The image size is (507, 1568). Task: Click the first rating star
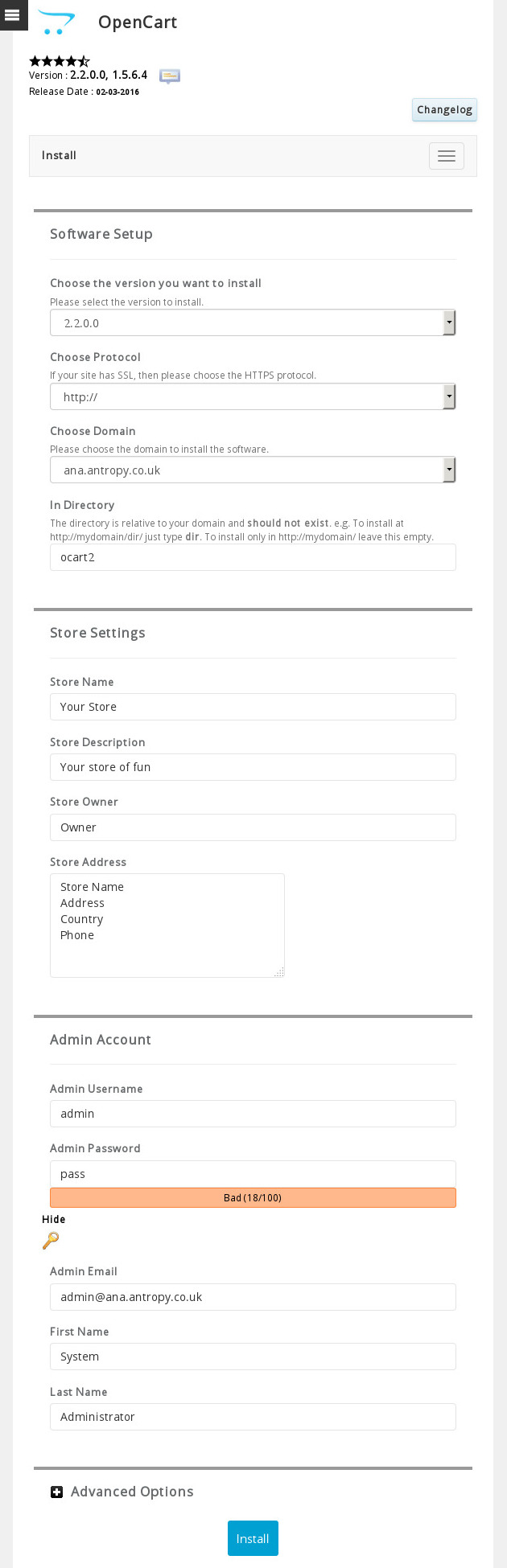point(33,61)
